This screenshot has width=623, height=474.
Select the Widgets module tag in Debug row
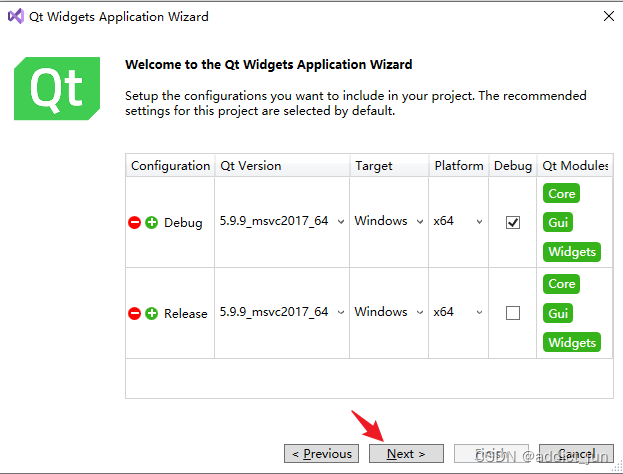572,252
